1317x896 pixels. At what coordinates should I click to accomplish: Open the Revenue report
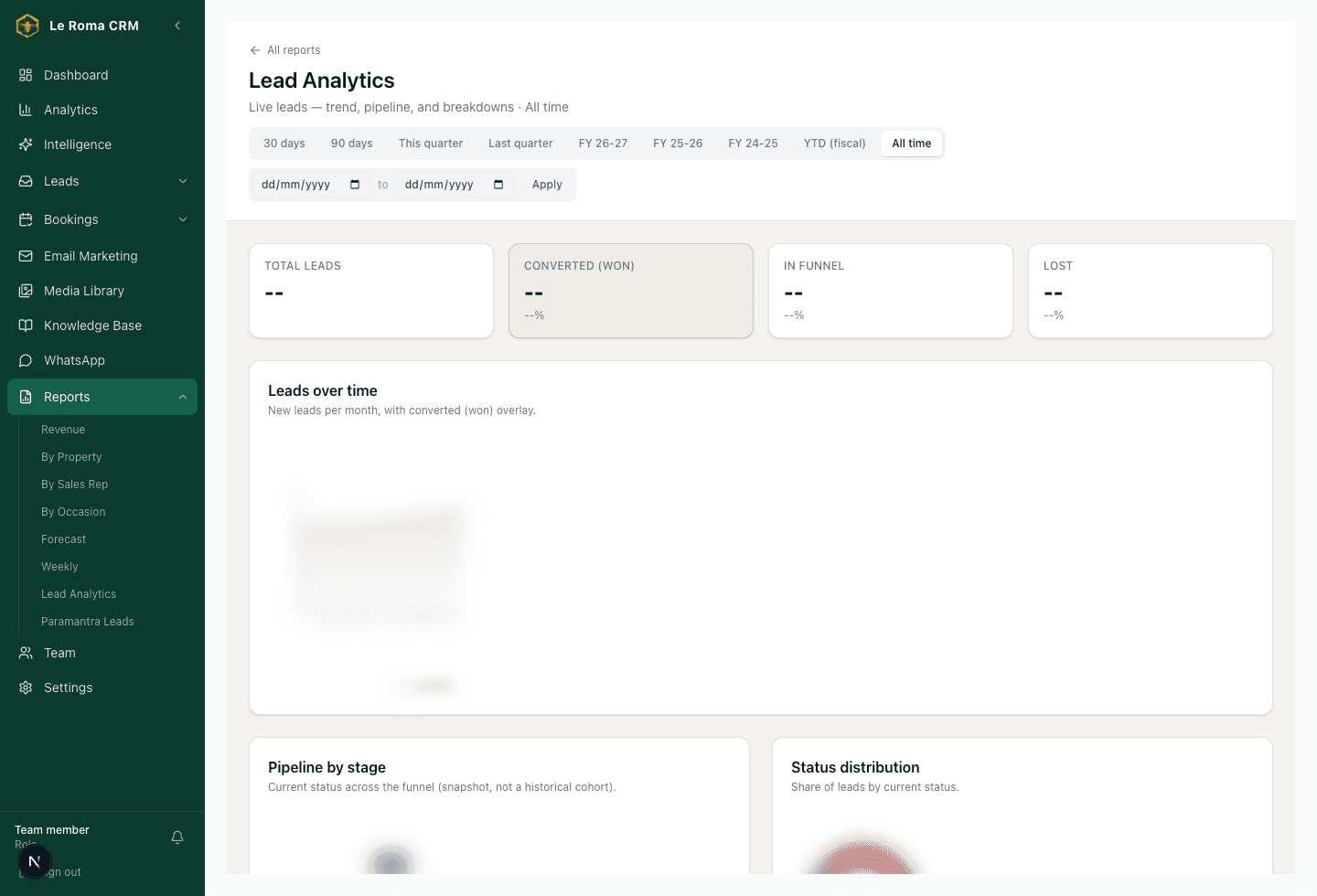coord(63,430)
